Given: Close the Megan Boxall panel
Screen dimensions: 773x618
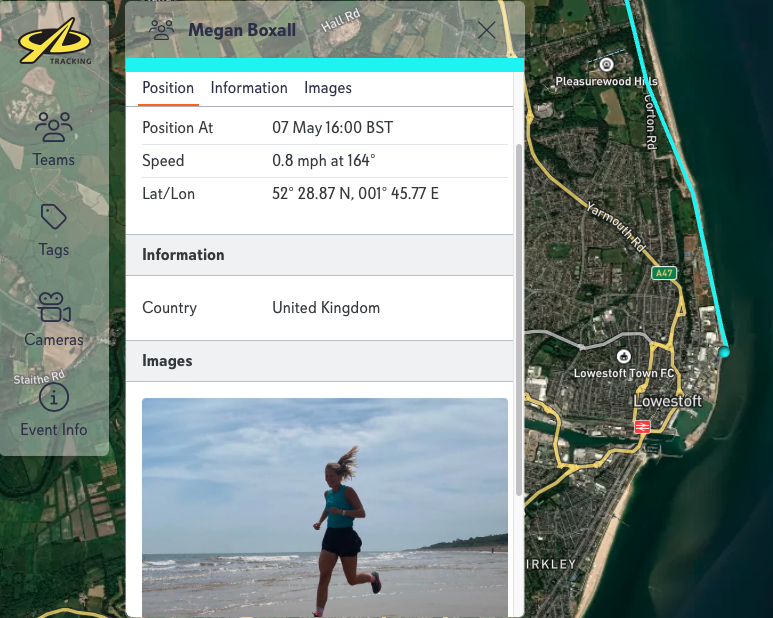Looking at the screenshot, I should point(487,31).
